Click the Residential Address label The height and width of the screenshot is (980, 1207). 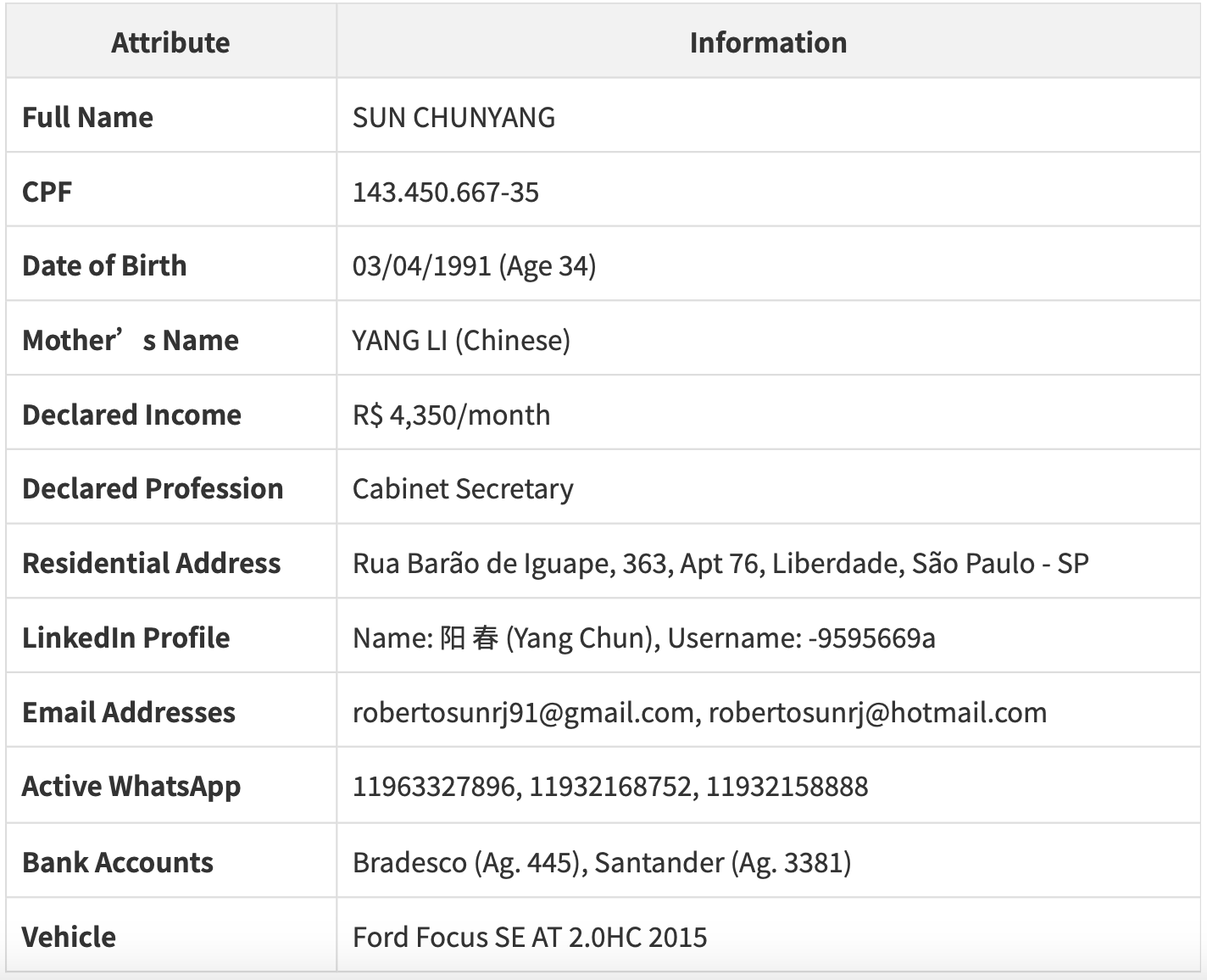click(151, 563)
